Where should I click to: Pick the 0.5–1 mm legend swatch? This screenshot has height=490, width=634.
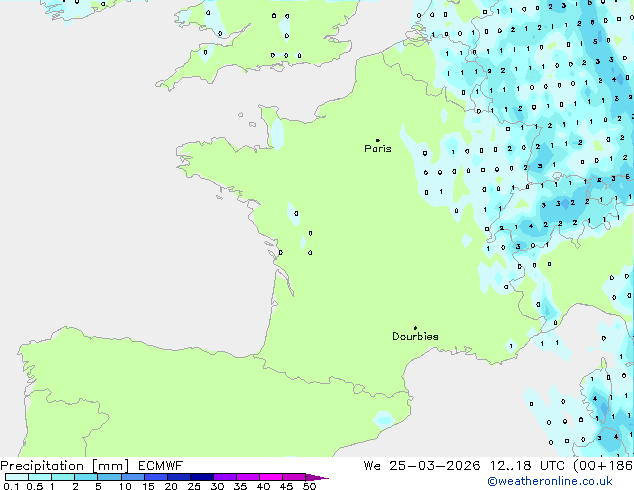click(x=40, y=477)
